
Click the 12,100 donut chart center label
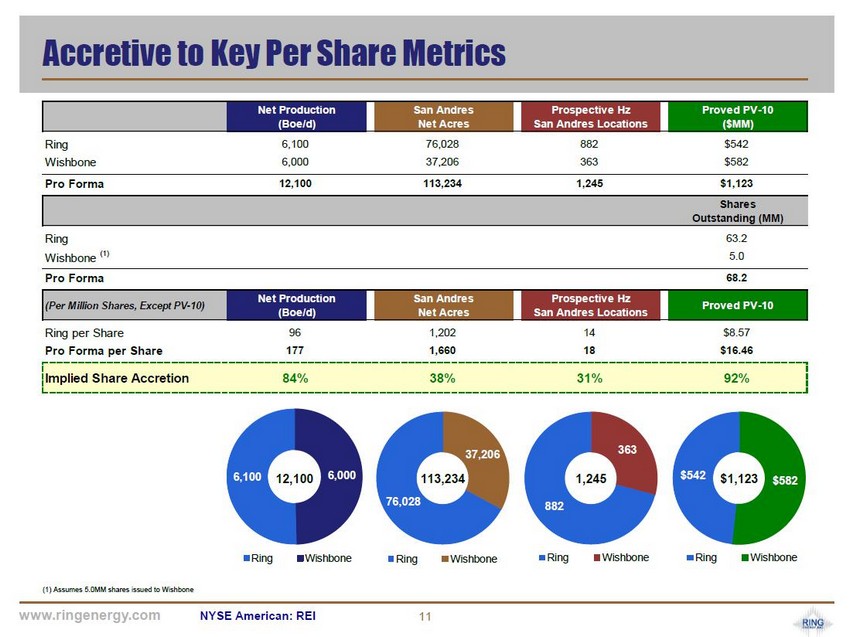coord(295,480)
